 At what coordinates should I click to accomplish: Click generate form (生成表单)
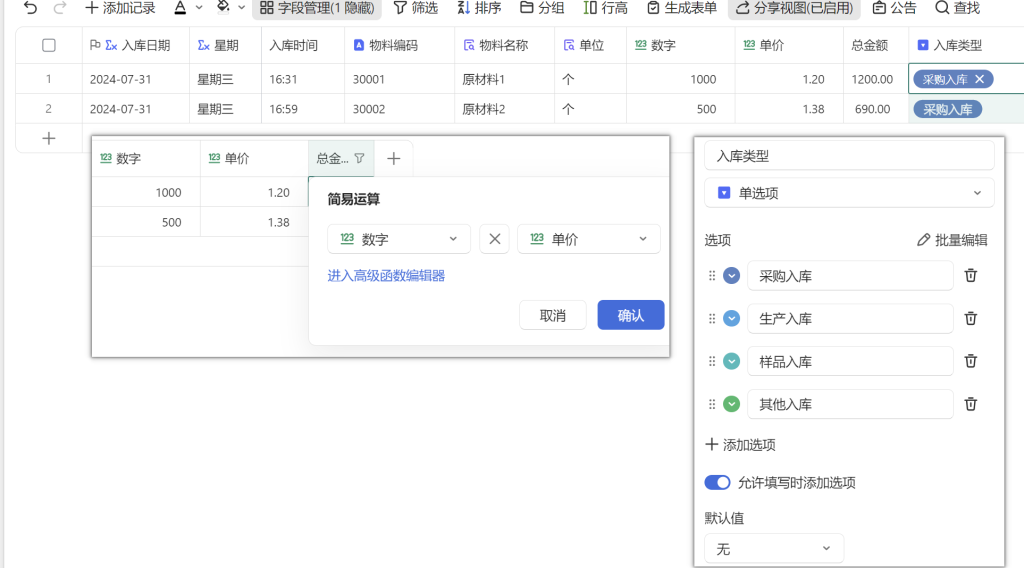tap(682, 8)
